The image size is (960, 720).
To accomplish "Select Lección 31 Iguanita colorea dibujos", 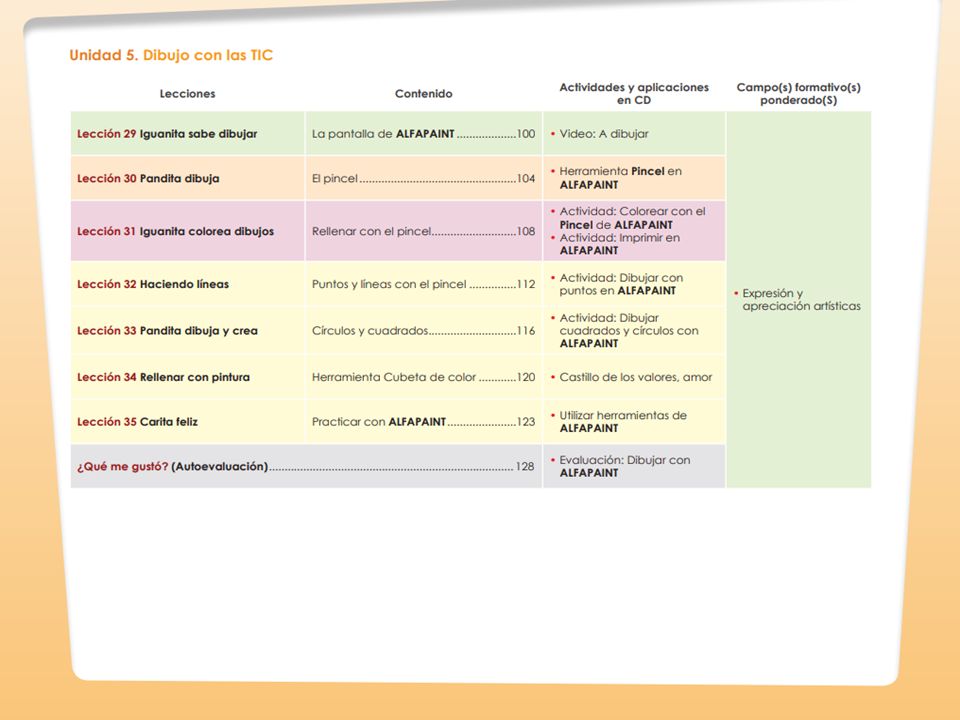I will pos(176,231).
